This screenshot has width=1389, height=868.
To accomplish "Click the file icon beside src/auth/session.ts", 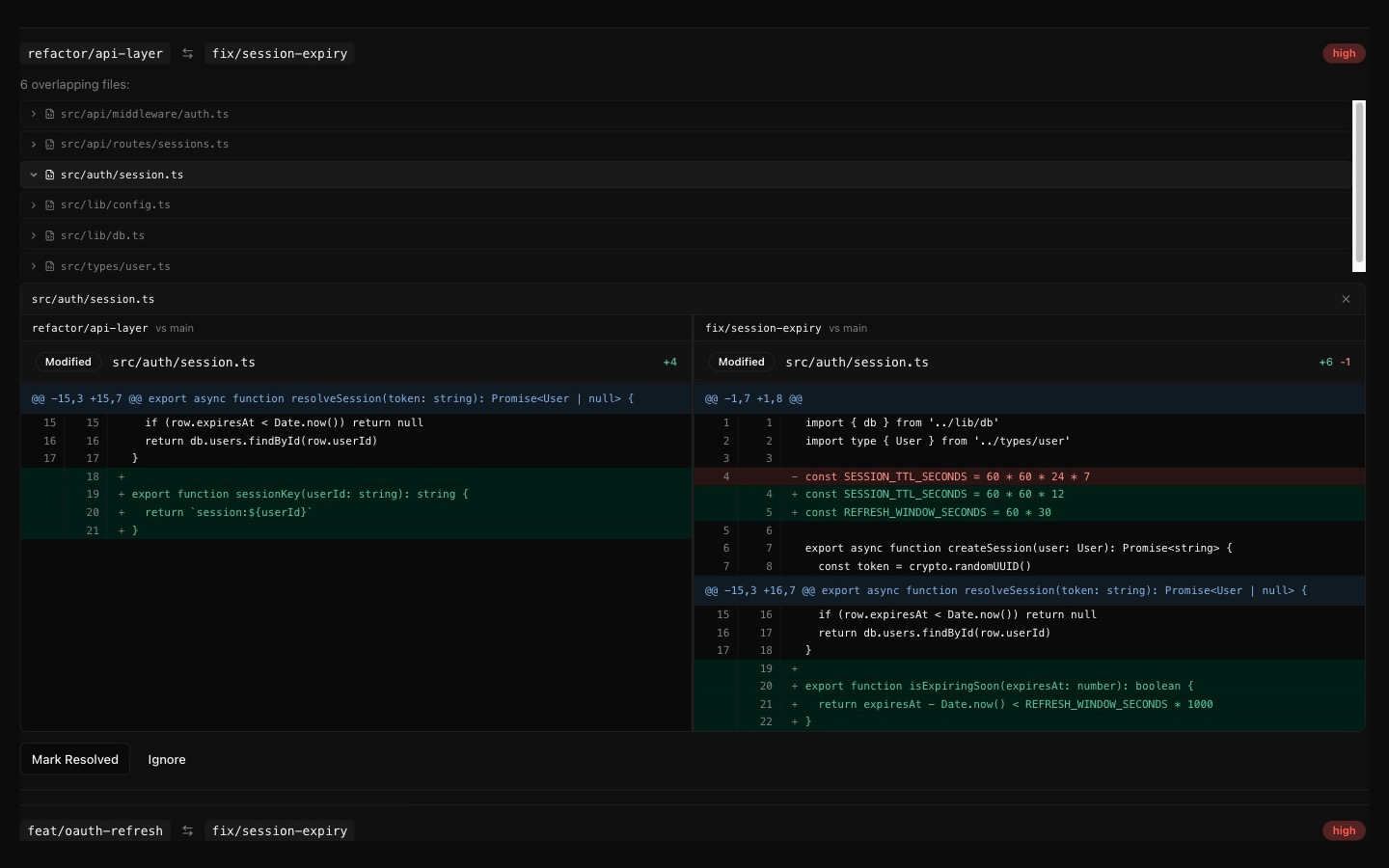I will 49,175.
